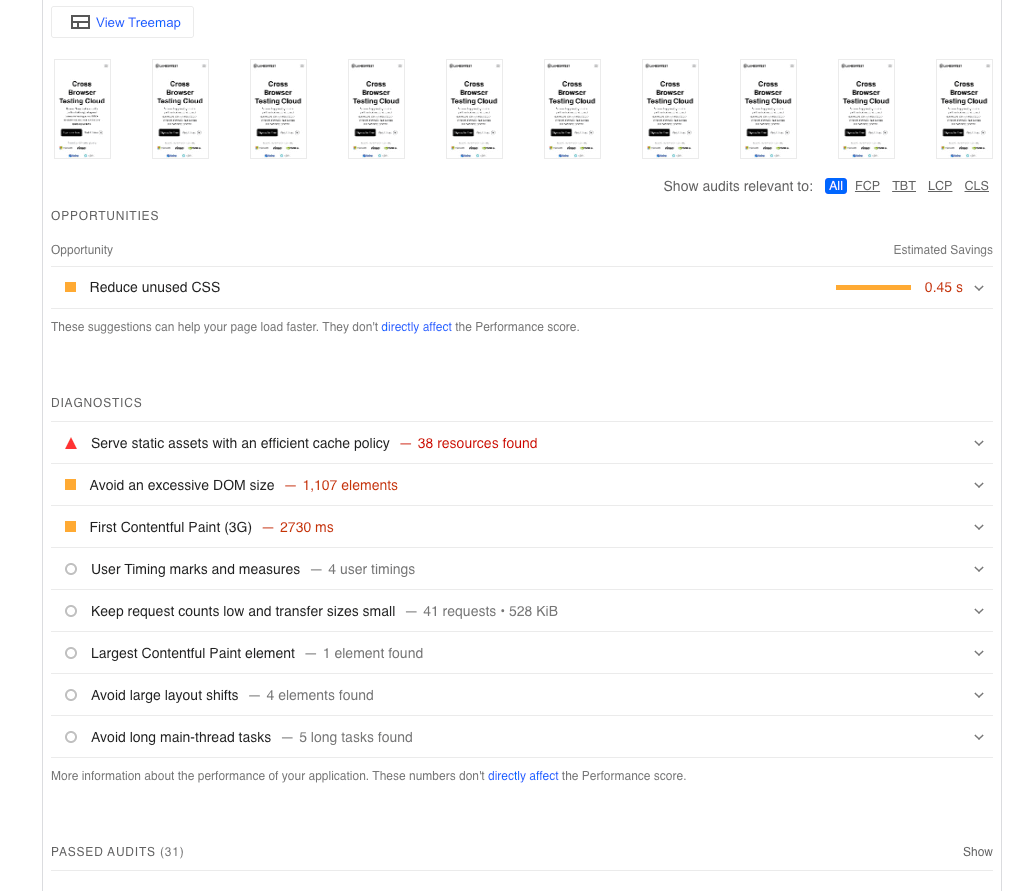The width and height of the screenshot is (1032, 891).
Task: Expand the Avoid an excessive DOM size diagnostic
Action: click(x=979, y=485)
